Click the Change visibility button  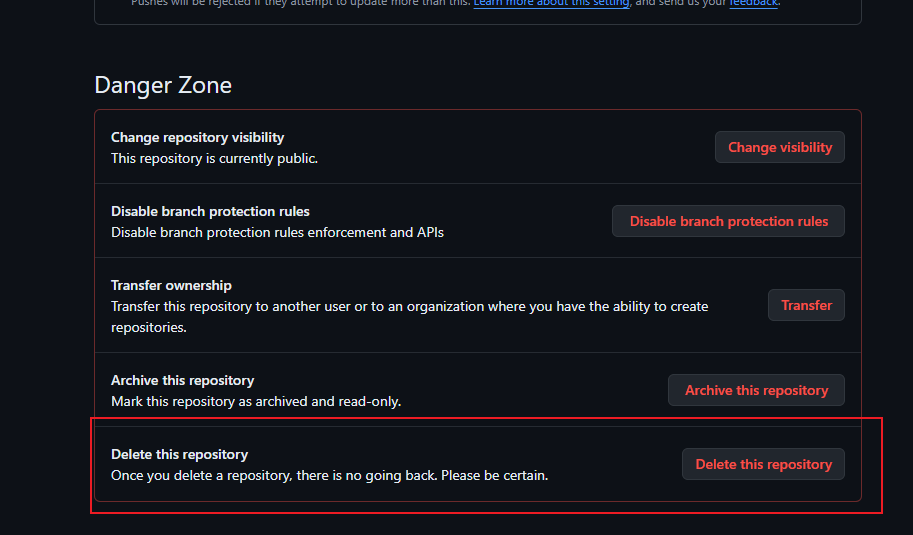pos(780,147)
